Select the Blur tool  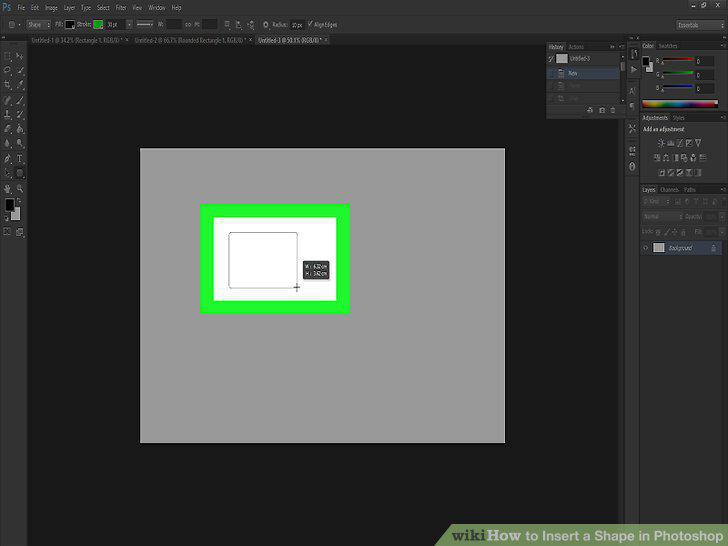[x=7, y=143]
